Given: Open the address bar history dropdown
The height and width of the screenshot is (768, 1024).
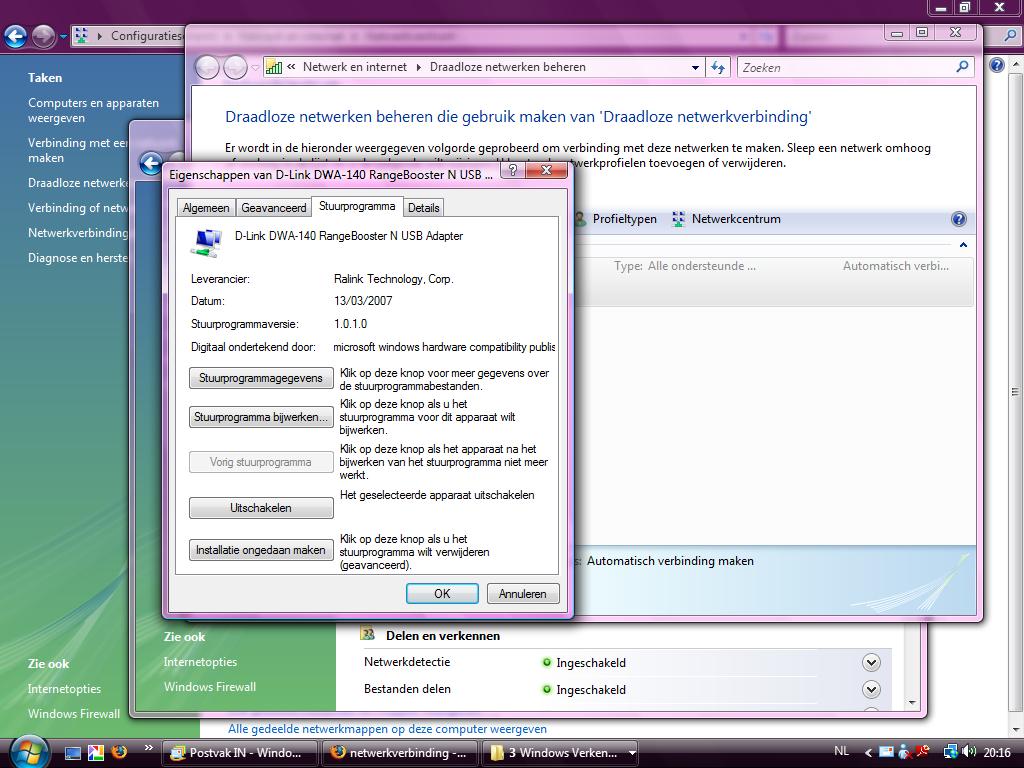Looking at the screenshot, I should (x=696, y=67).
